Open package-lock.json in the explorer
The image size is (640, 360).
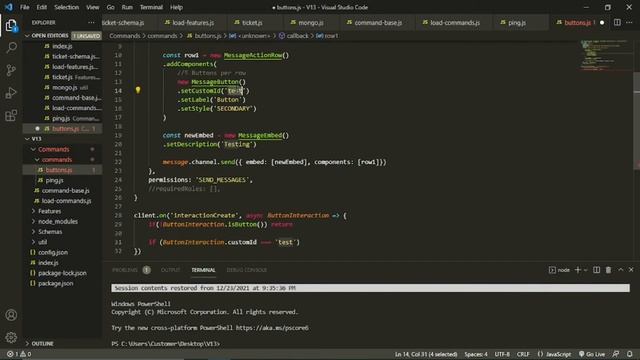[x=62, y=273]
